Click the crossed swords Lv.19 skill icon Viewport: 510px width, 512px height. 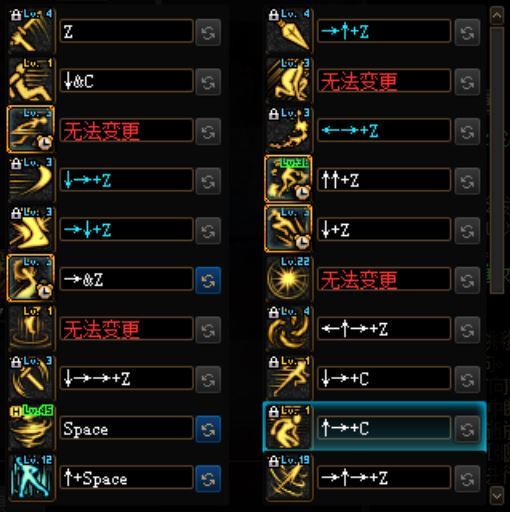(289, 478)
